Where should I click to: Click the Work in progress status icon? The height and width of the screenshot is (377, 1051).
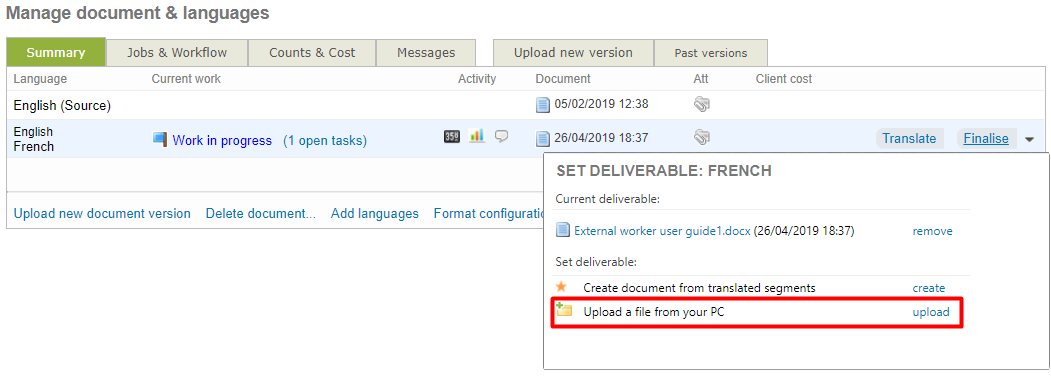[x=160, y=140]
